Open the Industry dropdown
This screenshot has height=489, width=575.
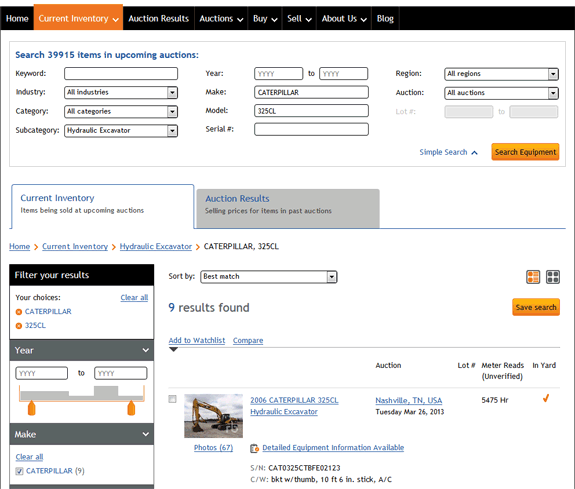[x=121, y=92]
